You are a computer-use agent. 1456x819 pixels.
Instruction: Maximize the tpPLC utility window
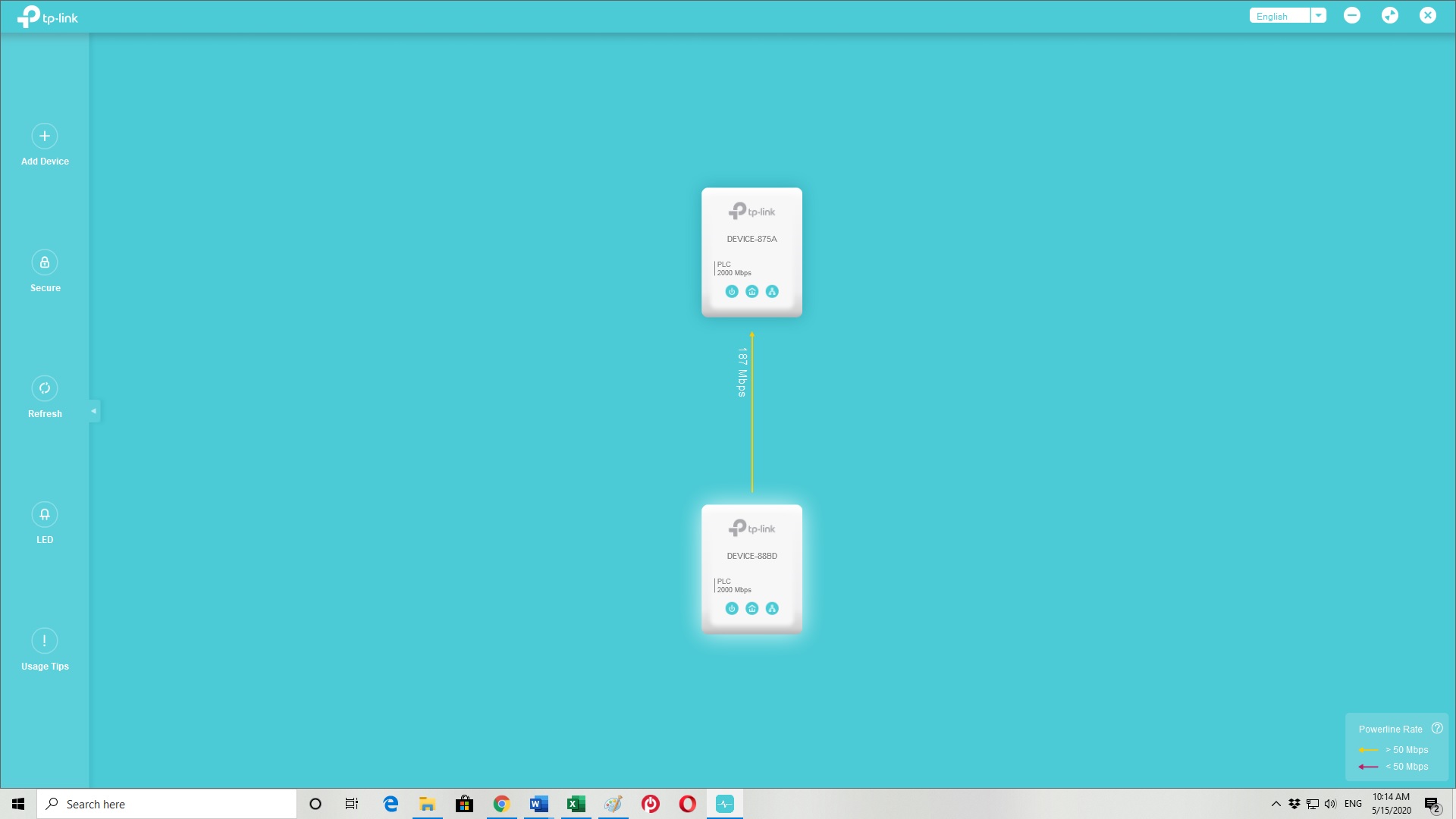[x=1390, y=15]
